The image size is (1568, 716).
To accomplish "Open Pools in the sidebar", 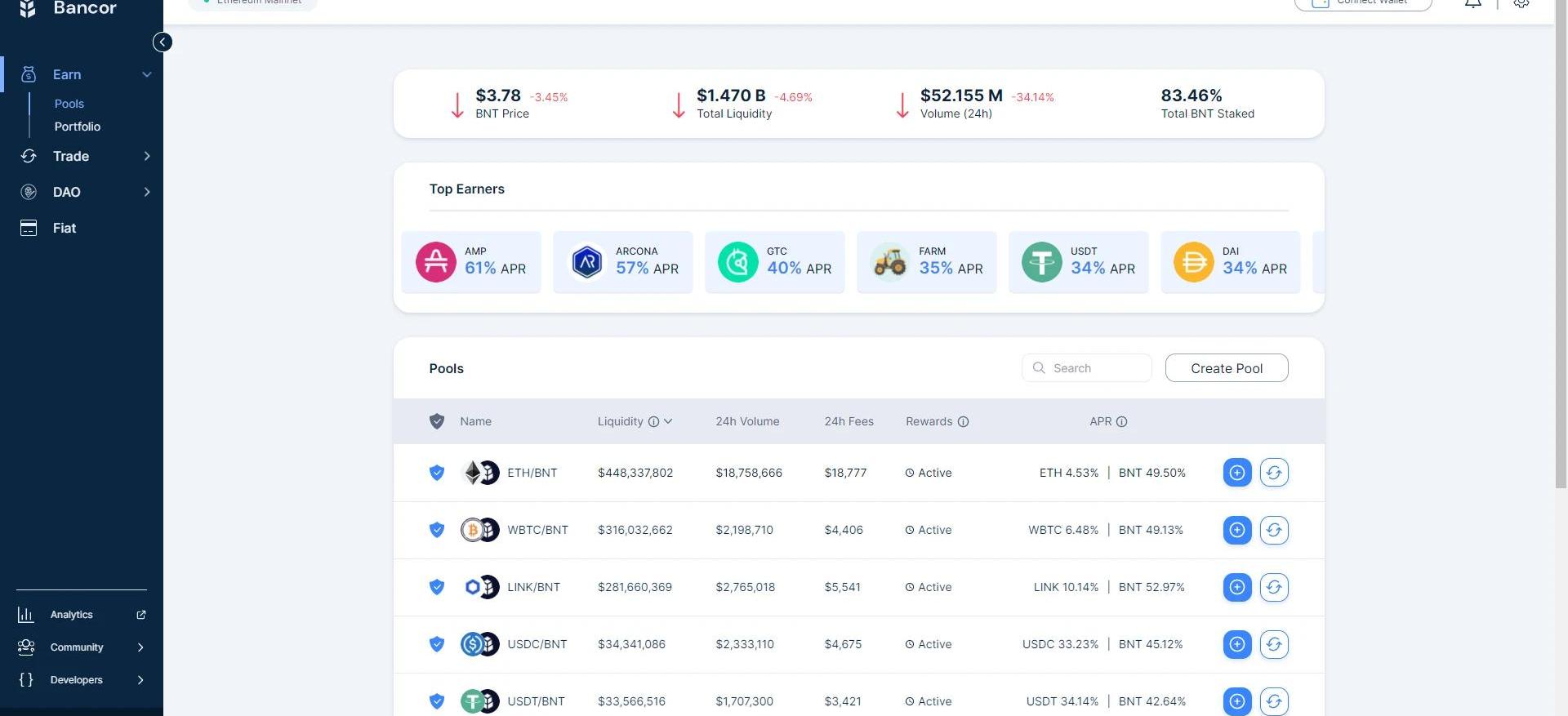I will click(x=69, y=104).
